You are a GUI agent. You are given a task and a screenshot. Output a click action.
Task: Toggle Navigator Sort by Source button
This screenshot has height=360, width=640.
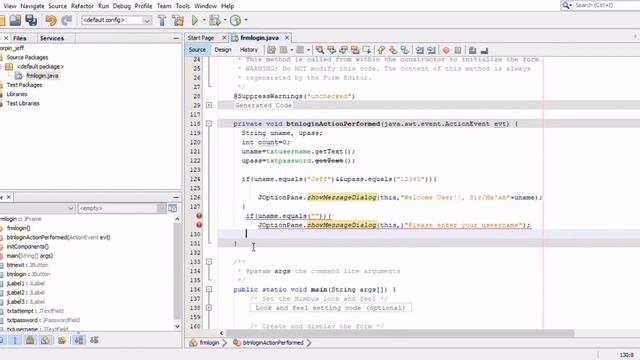click(94, 340)
